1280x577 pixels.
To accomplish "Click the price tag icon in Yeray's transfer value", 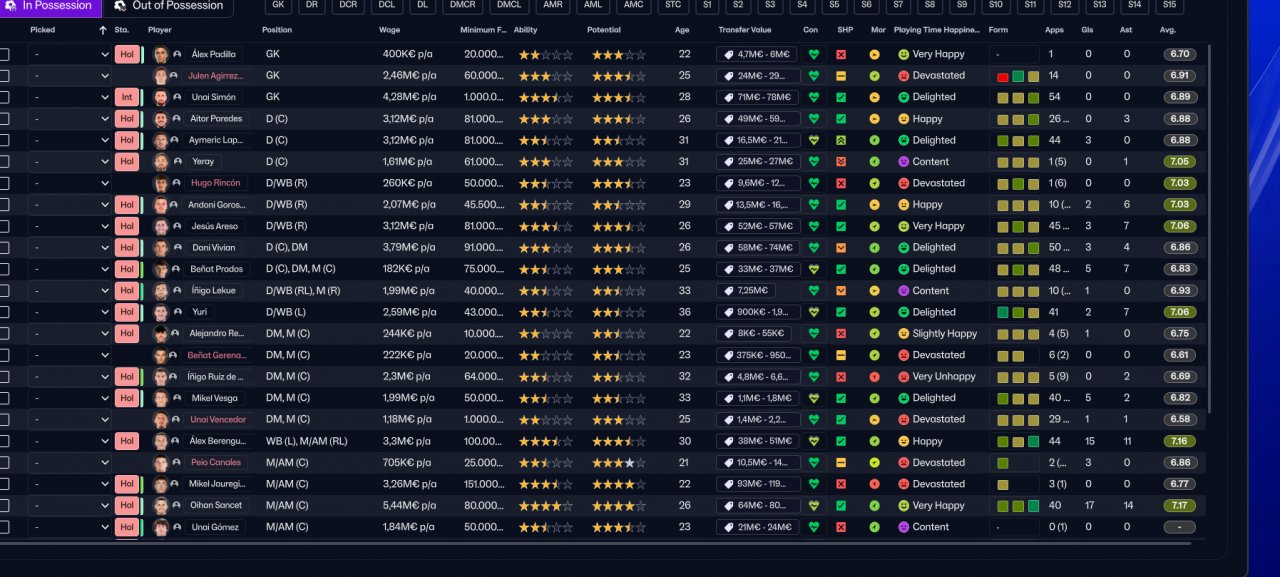I will pyautogui.click(x=729, y=162).
